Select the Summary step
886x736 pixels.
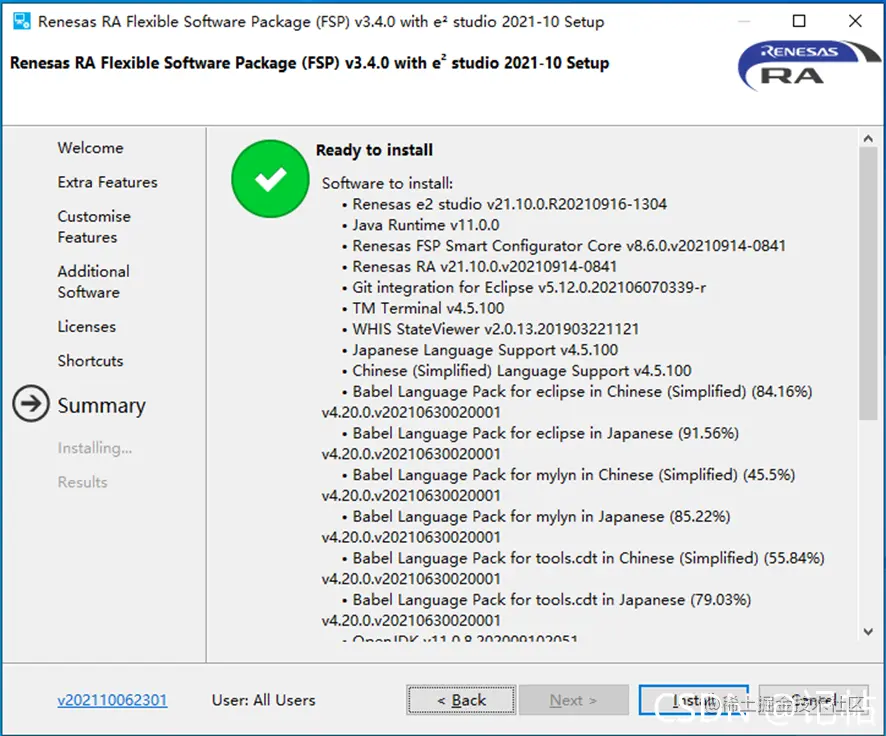[102, 405]
